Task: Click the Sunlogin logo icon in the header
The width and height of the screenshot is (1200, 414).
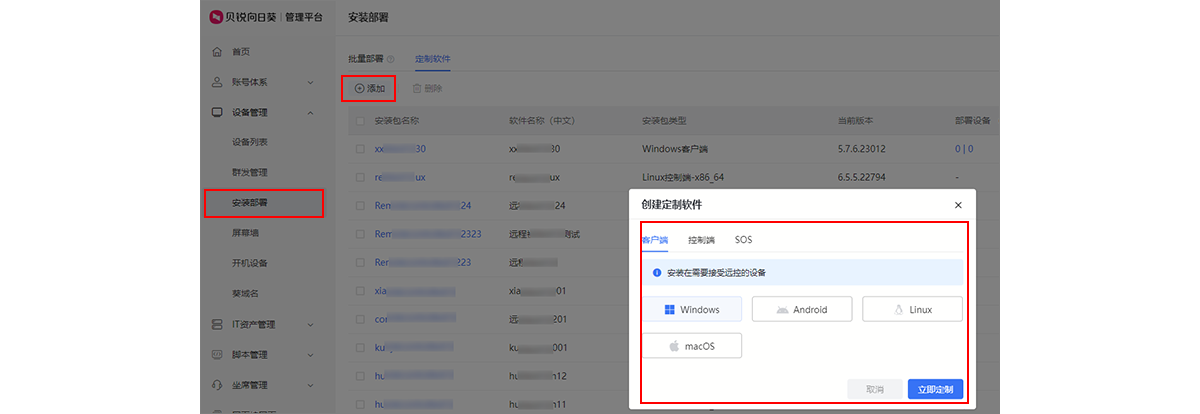Action: pos(217,17)
